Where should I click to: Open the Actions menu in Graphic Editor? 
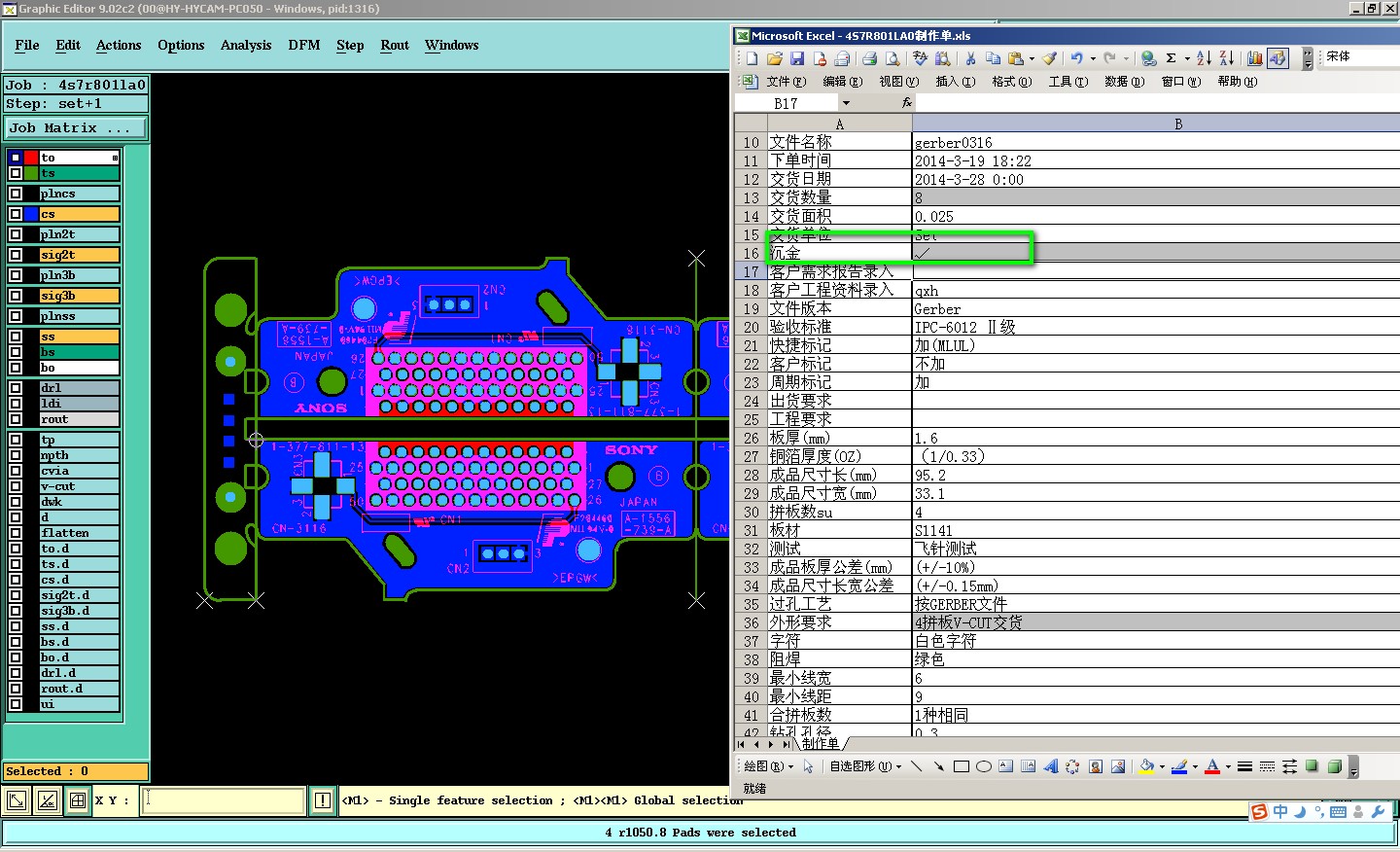point(119,45)
